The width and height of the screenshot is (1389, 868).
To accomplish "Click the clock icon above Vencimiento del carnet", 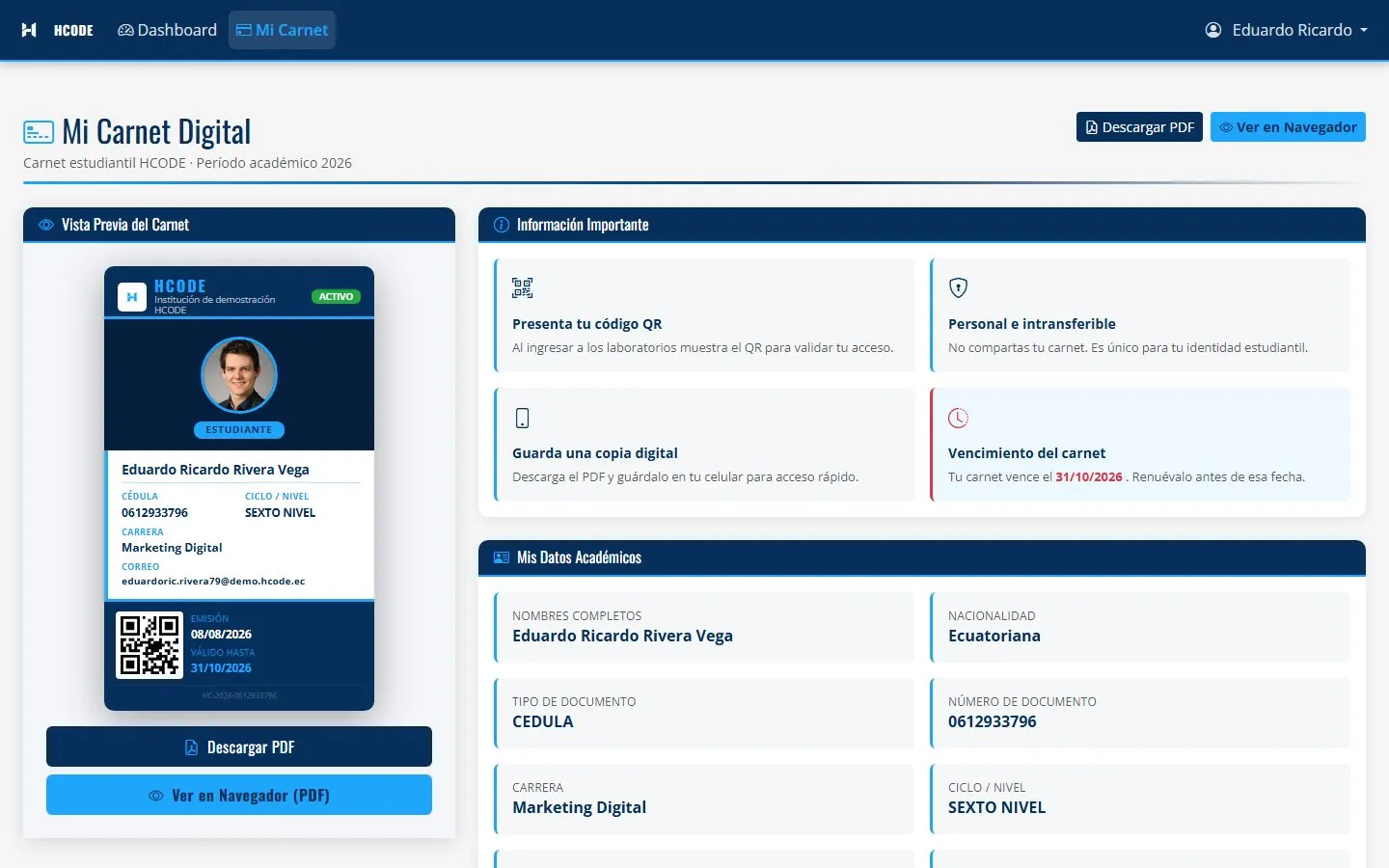I will tap(958, 418).
